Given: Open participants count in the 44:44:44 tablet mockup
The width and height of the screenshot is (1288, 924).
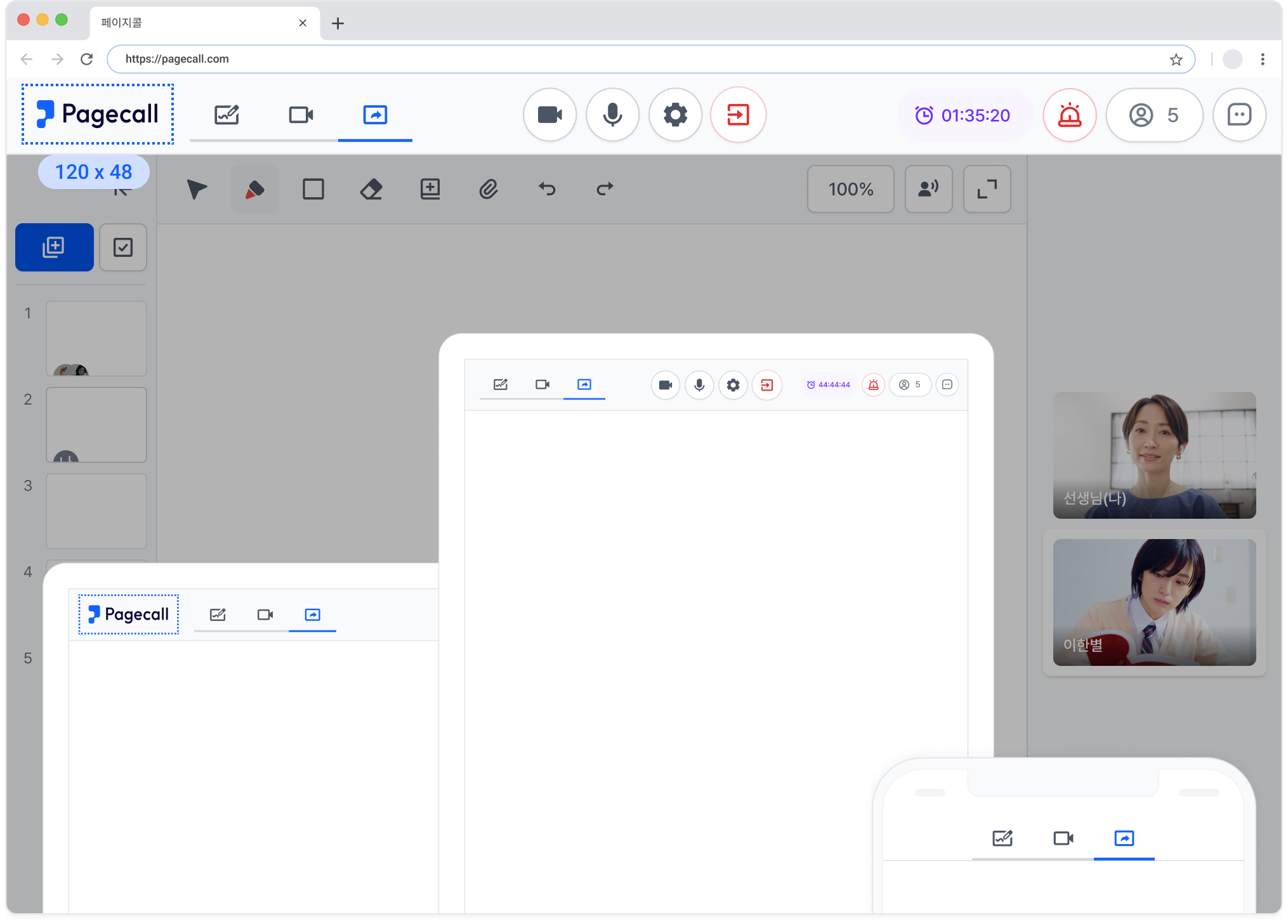Looking at the screenshot, I should coord(910,385).
